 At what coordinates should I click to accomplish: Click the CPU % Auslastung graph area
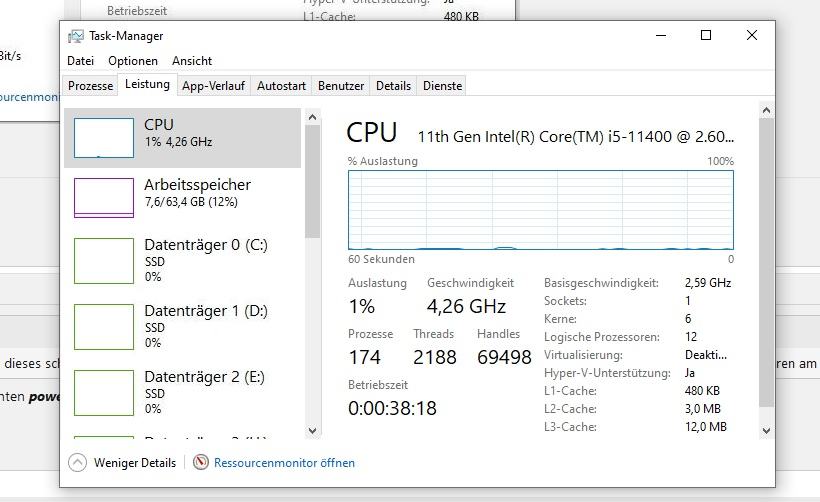click(541, 210)
